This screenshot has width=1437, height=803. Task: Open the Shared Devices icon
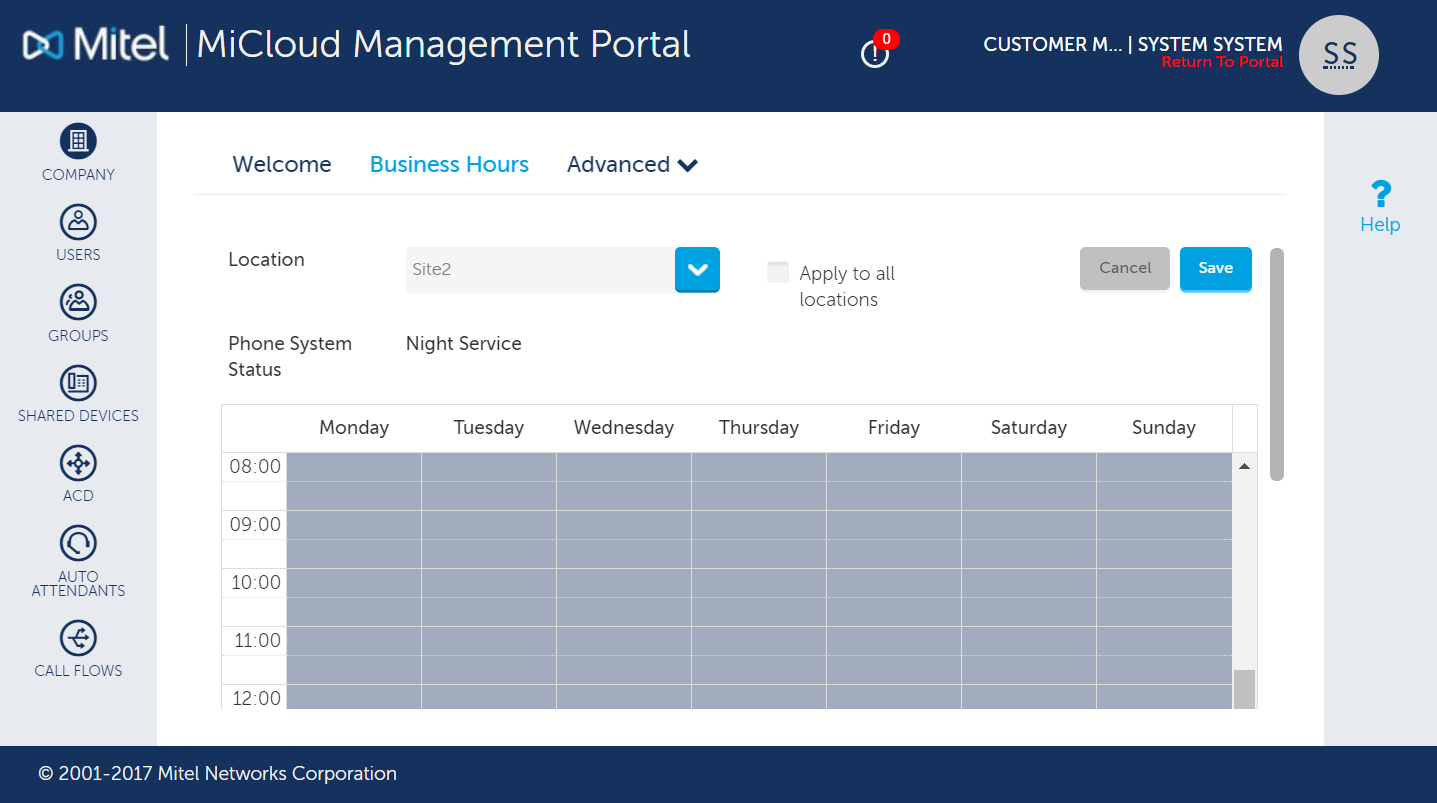[x=78, y=383]
